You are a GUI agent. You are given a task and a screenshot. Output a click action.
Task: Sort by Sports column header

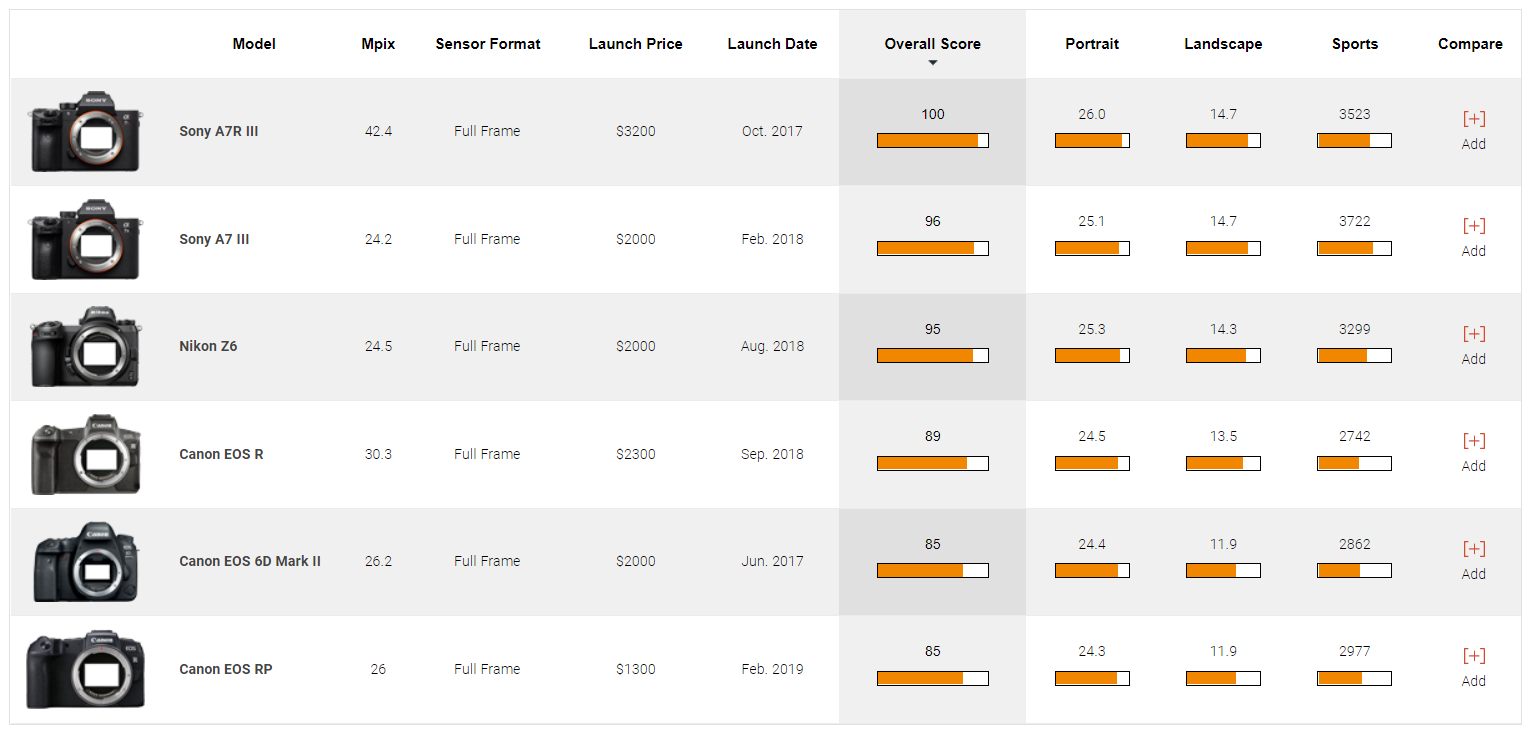coord(1354,44)
